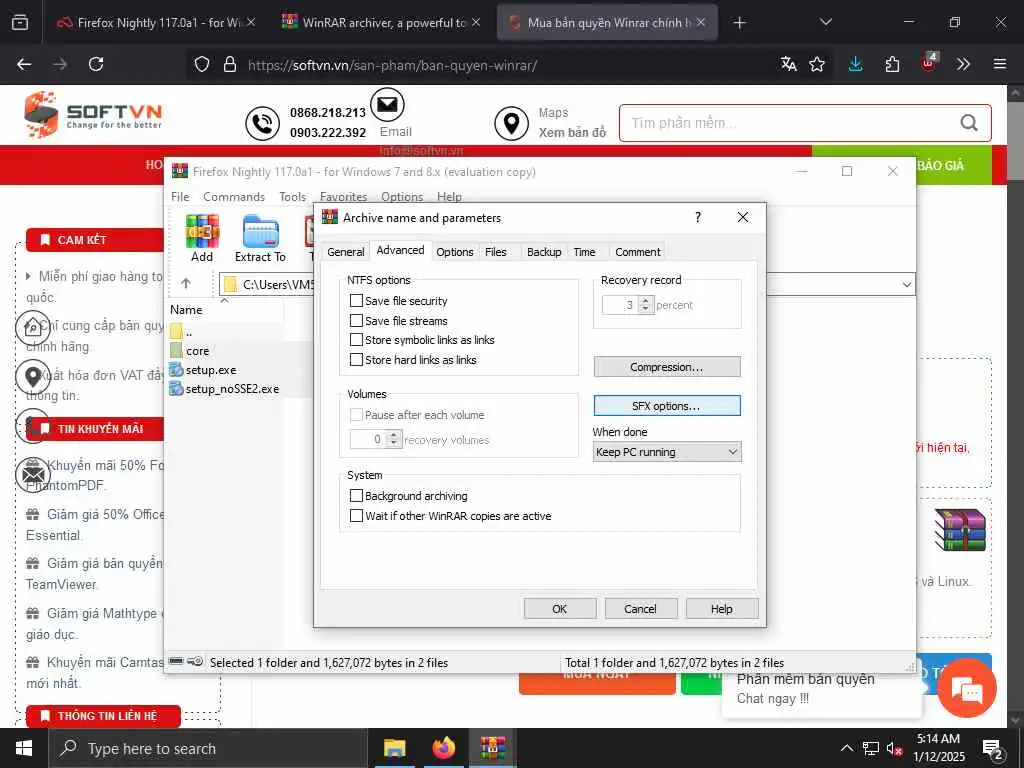Click the Firefox reload button
The height and width of the screenshot is (768, 1024).
(96, 64)
